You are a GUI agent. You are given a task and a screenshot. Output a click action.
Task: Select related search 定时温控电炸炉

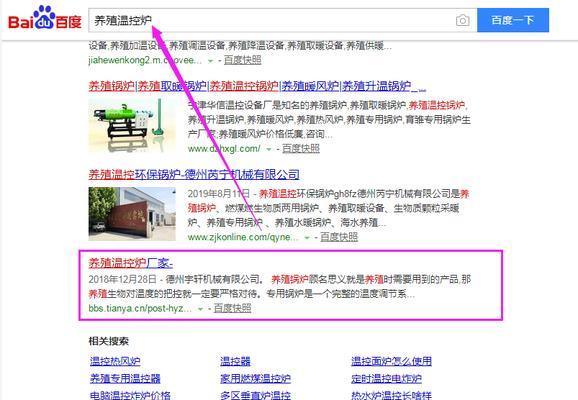click(x=386, y=379)
